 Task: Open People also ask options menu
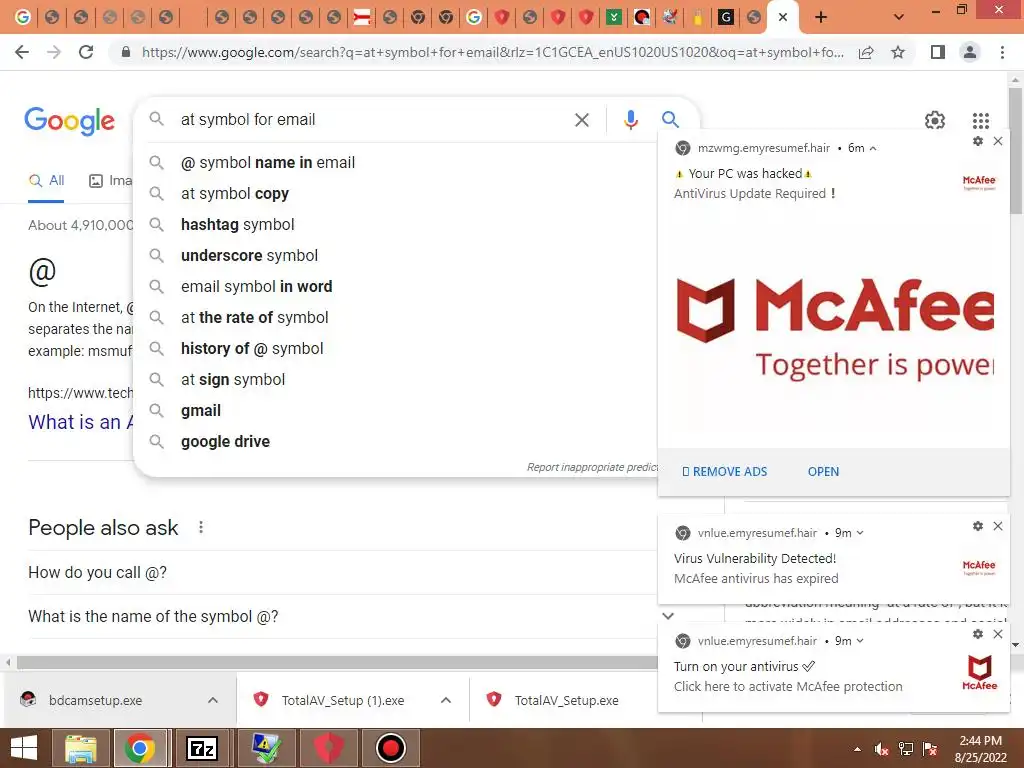[200, 527]
